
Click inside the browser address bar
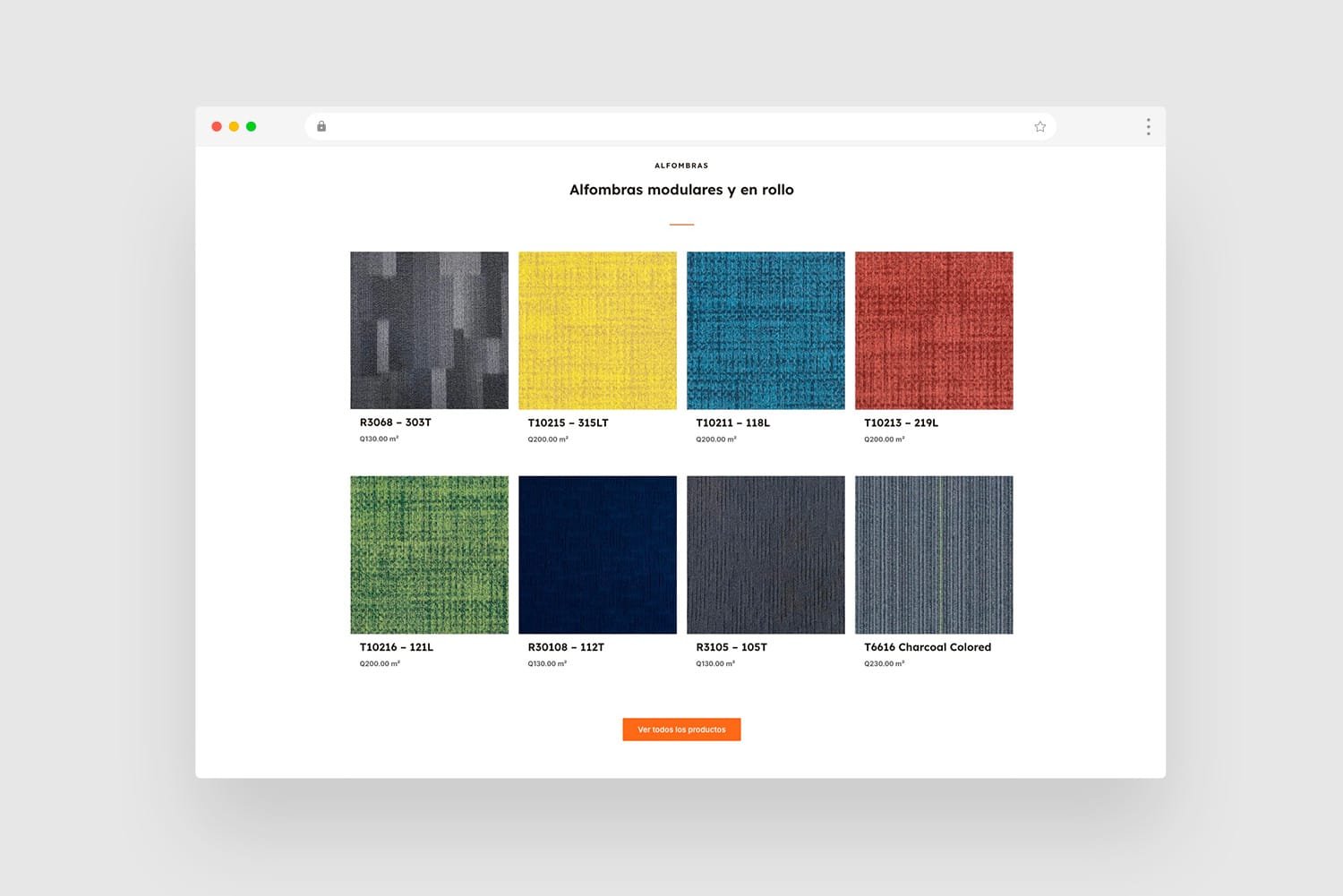coord(680,126)
